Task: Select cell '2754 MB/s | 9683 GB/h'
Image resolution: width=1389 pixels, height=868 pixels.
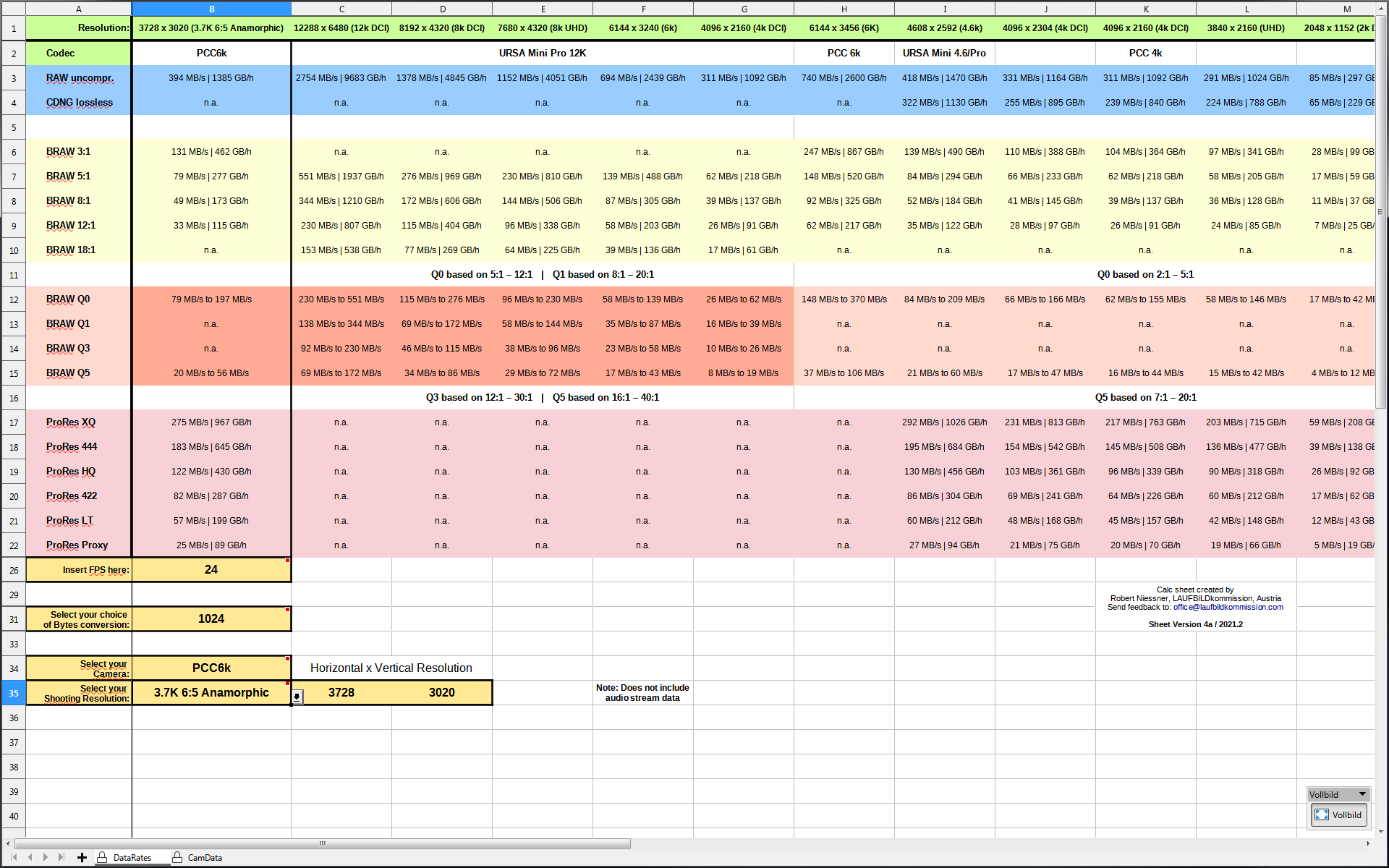Action: coord(341,78)
